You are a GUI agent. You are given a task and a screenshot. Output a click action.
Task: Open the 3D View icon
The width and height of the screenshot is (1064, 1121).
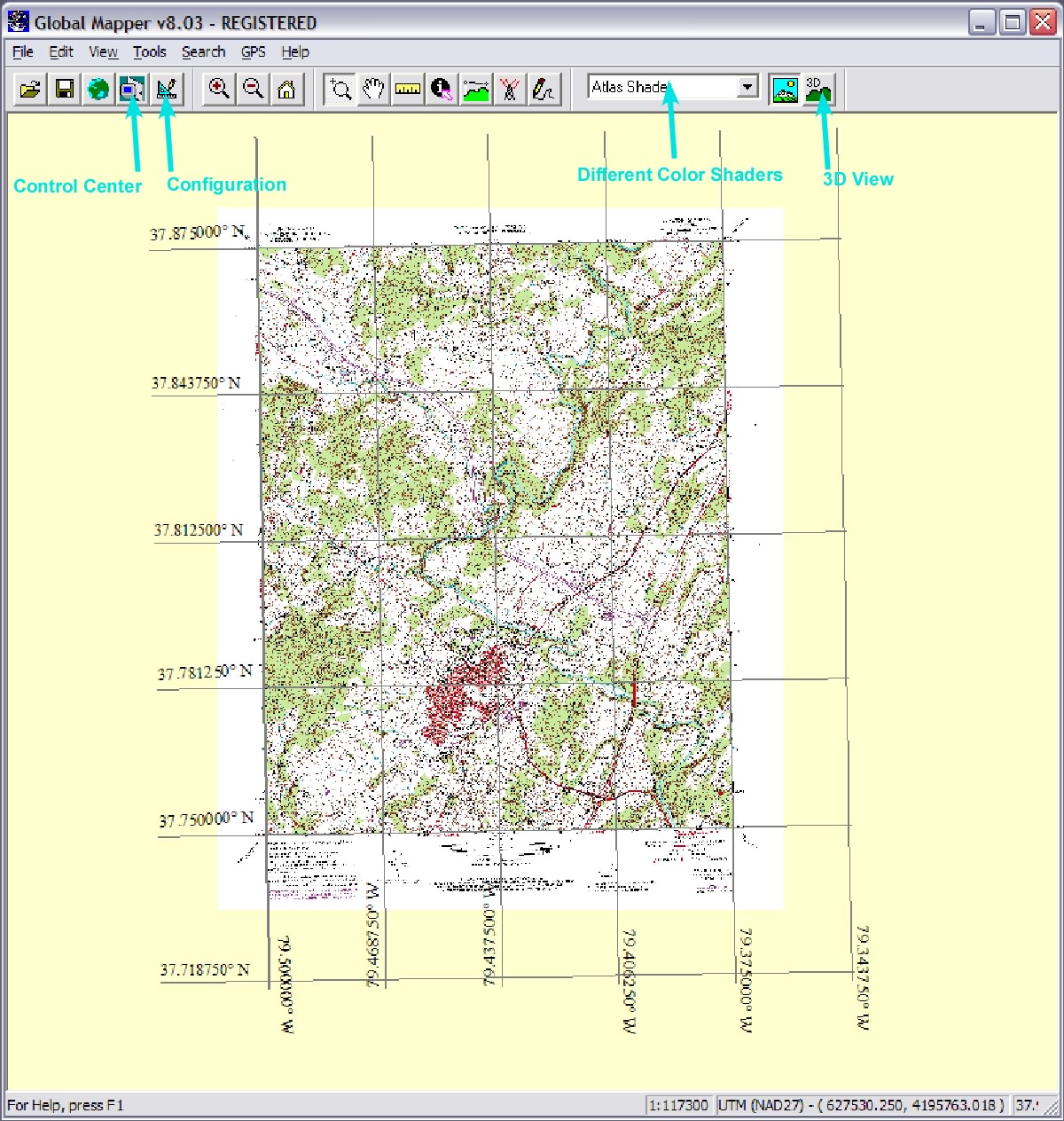point(818,90)
